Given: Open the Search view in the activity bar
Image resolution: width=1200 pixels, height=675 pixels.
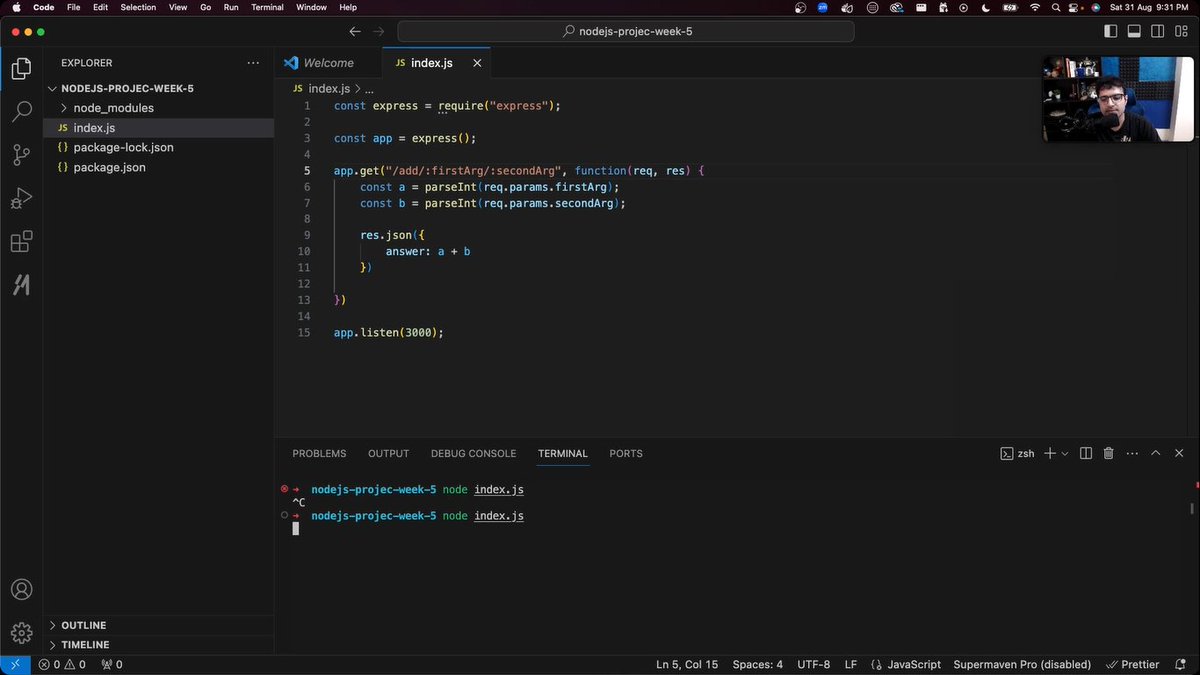Looking at the screenshot, I should tap(21, 111).
